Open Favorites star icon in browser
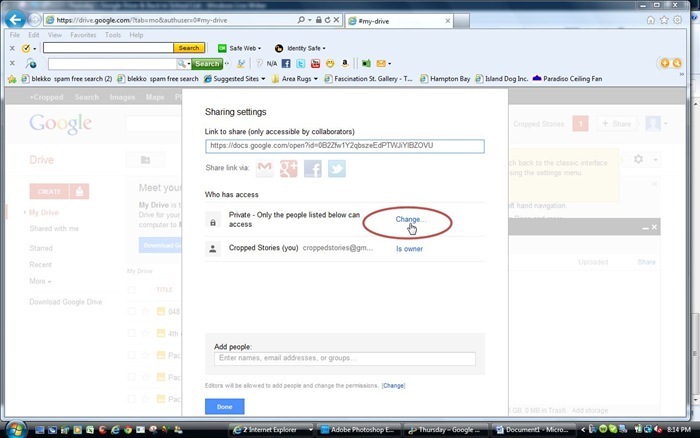Image resolution: width=700 pixels, height=438 pixels. click(664, 20)
